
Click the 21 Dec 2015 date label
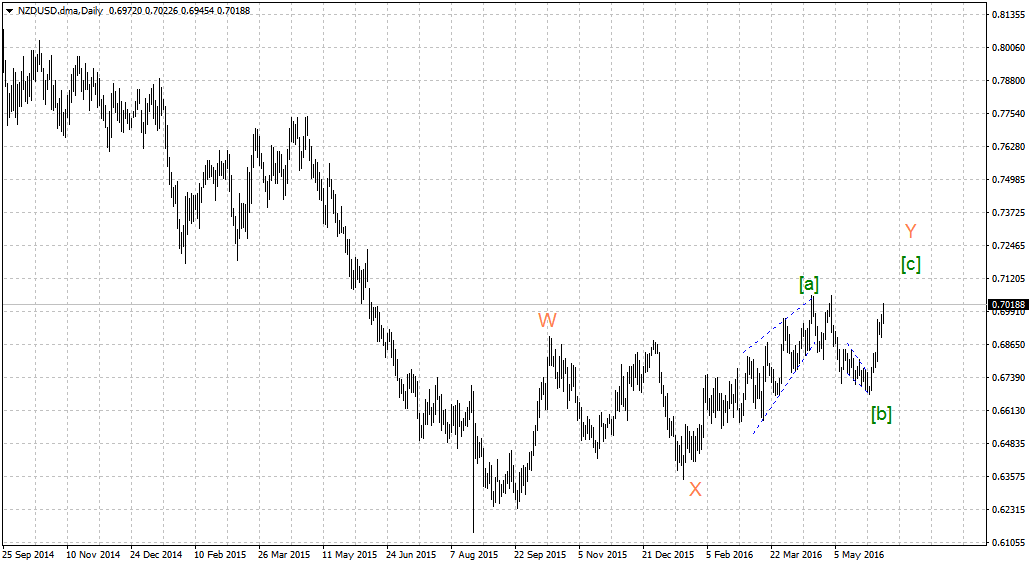click(x=668, y=555)
